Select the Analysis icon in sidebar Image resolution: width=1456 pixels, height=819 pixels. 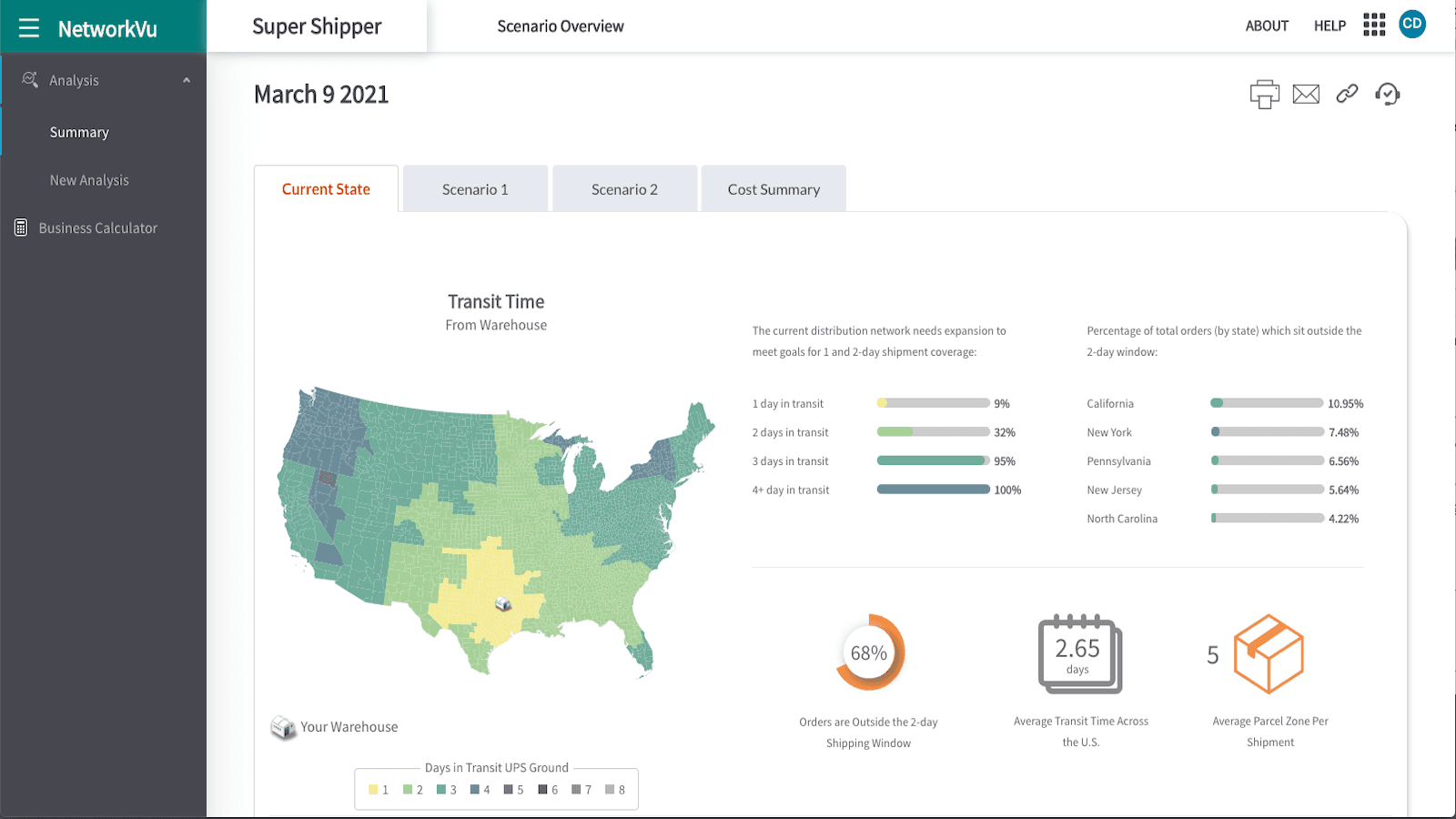click(x=30, y=79)
